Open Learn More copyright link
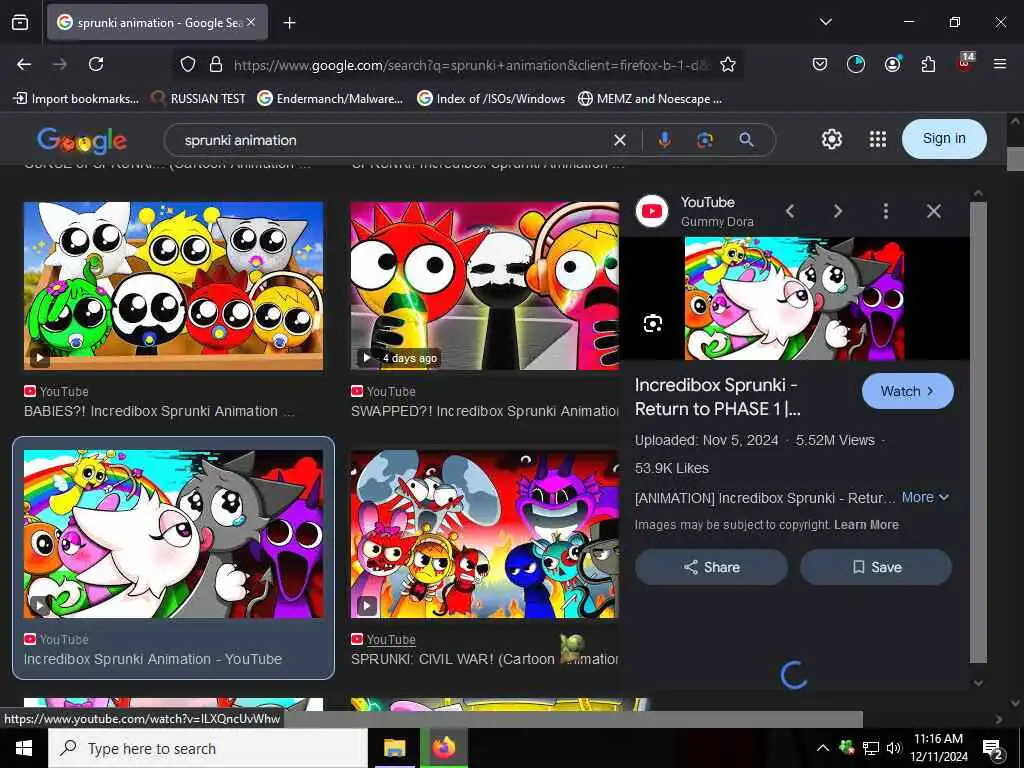1024x768 pixels. (866, 524)
